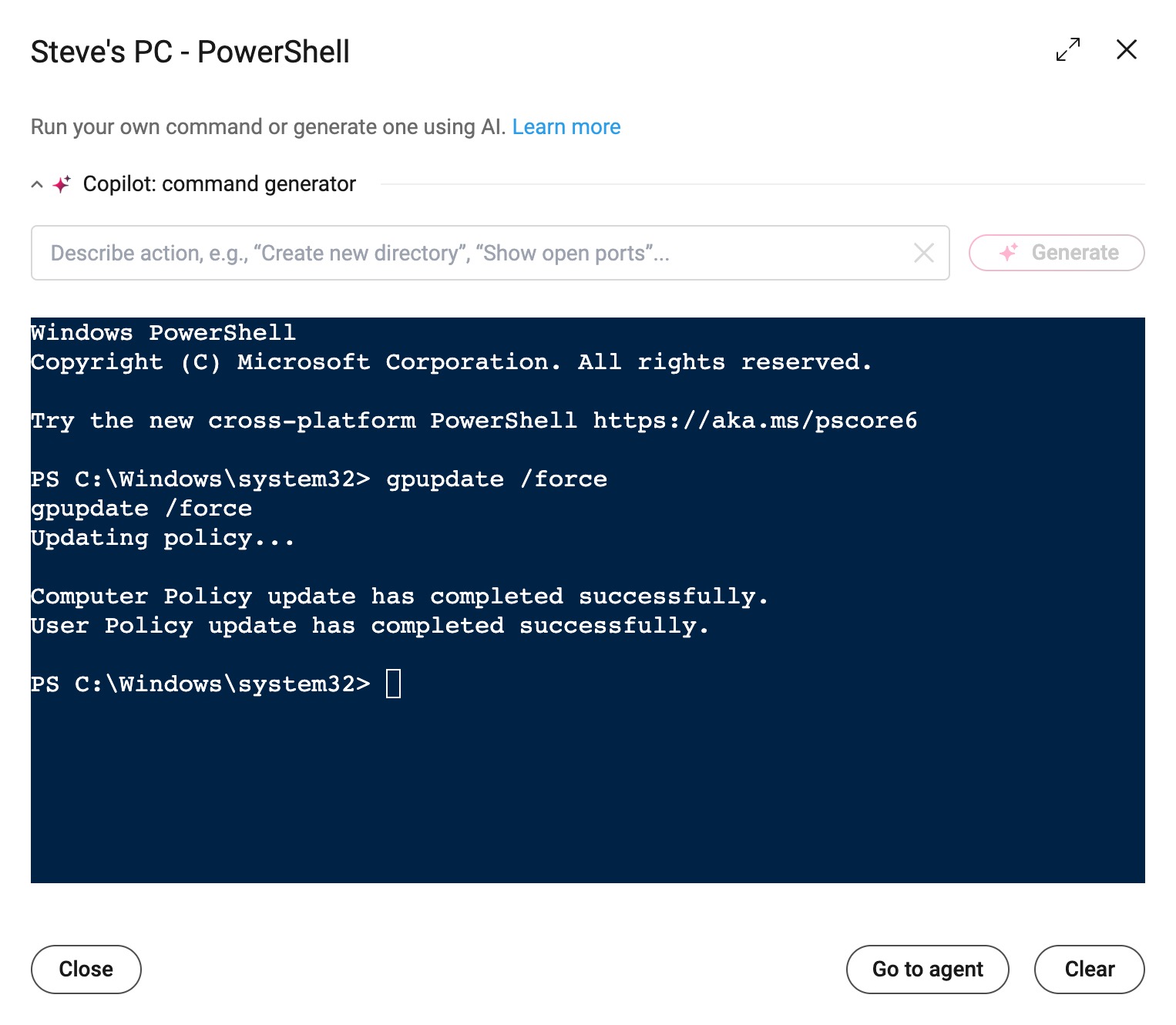Viewport: 1176px width, 1025px height.
Task: Open the Learn more link
Action: click(x=566, y=126)
